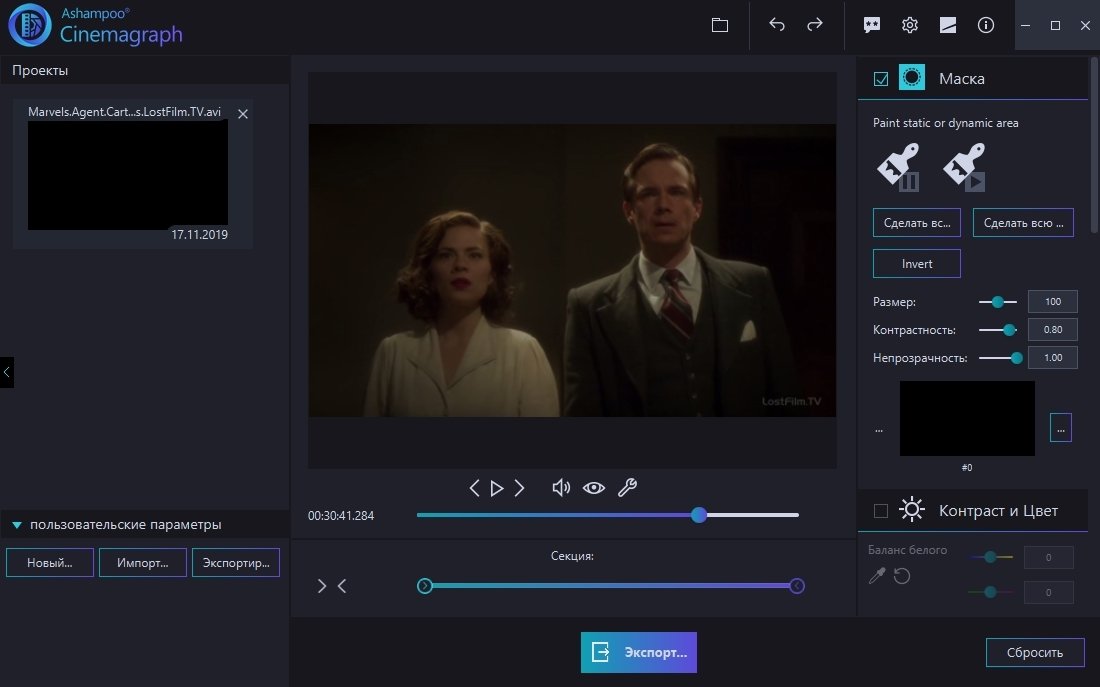
Task: Play the video preview
Action: point(497,488)
